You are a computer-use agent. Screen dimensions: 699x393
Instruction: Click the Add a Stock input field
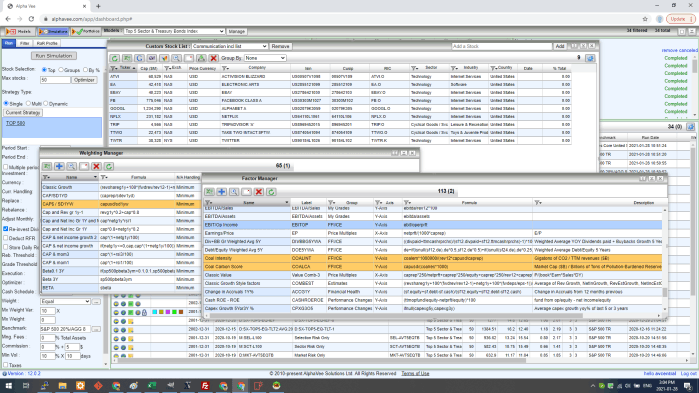click(x=502, y=46)
